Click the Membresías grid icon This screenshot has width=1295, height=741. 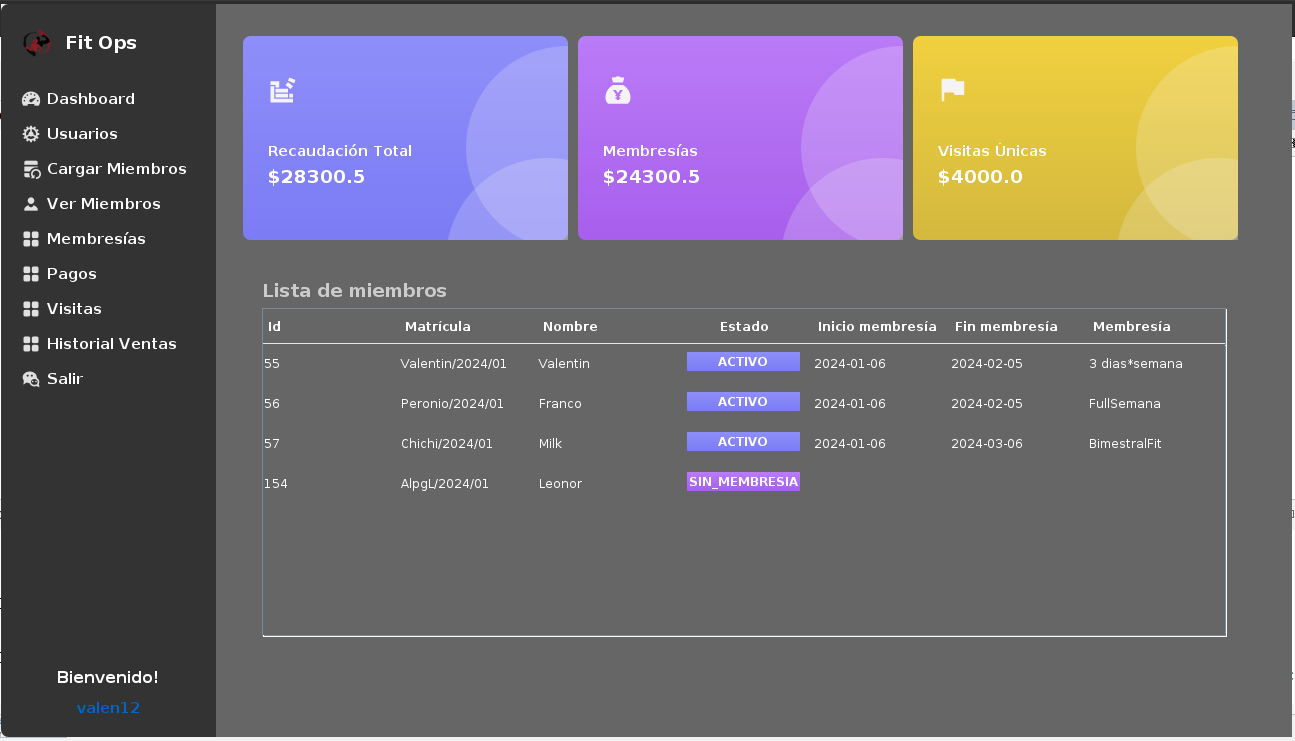(x=31, y=239)
